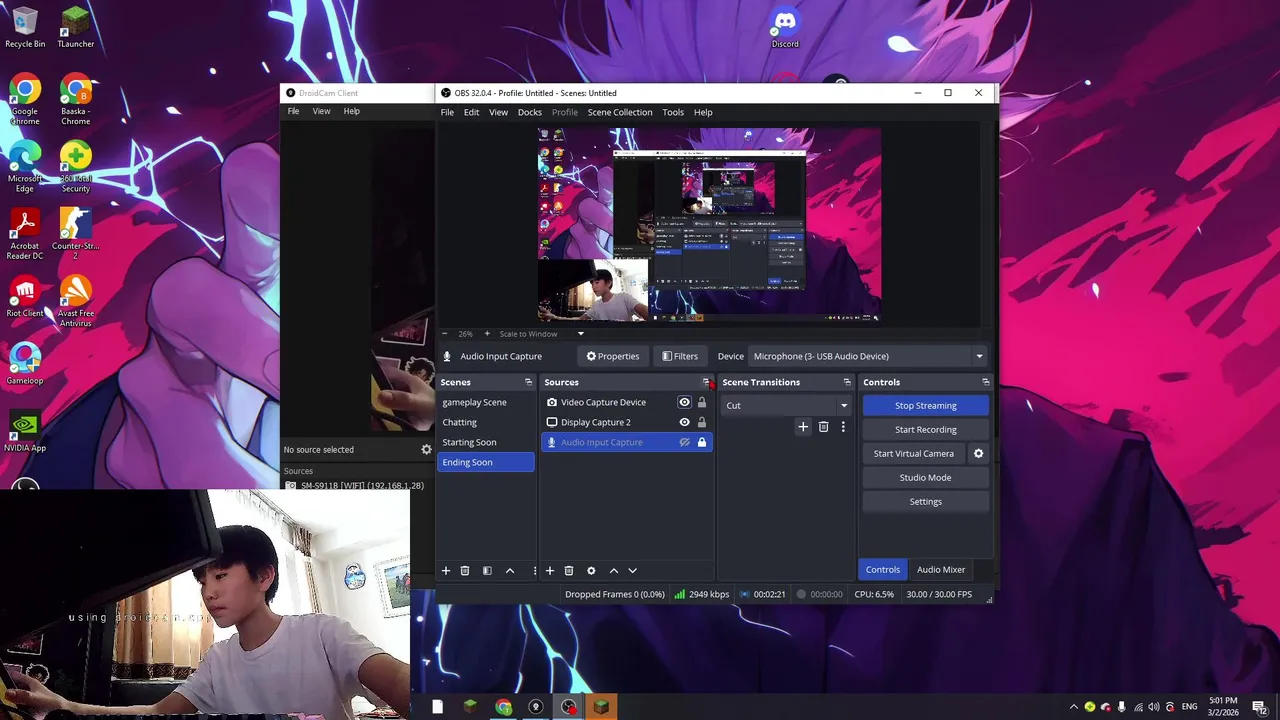Viewport: 1280px width, 720px height.
Task: Remove selected scene using Scenes trash icon
Action: coord(465,570)
